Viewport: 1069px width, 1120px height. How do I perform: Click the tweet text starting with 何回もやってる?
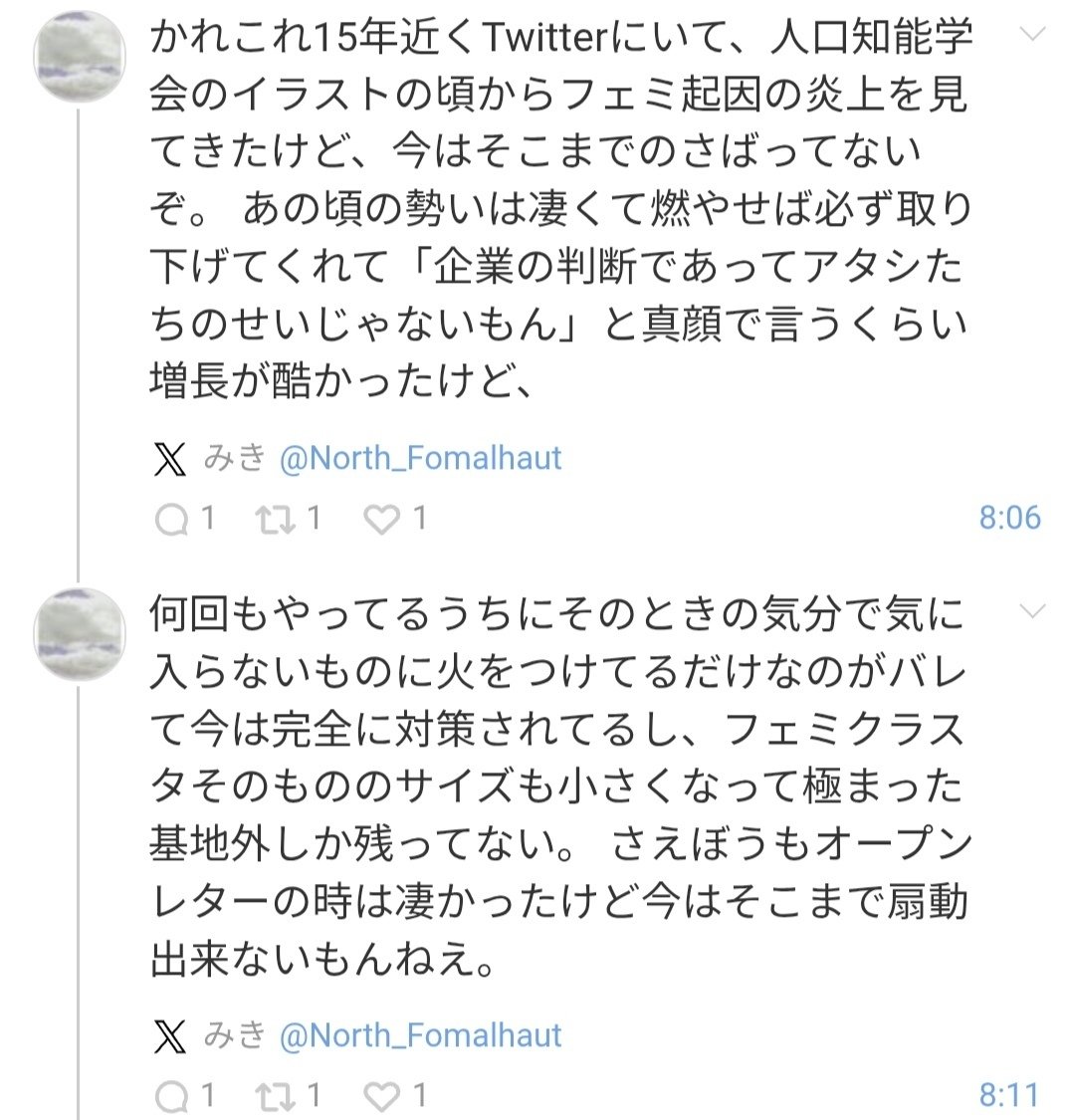(x=557, y=788)
